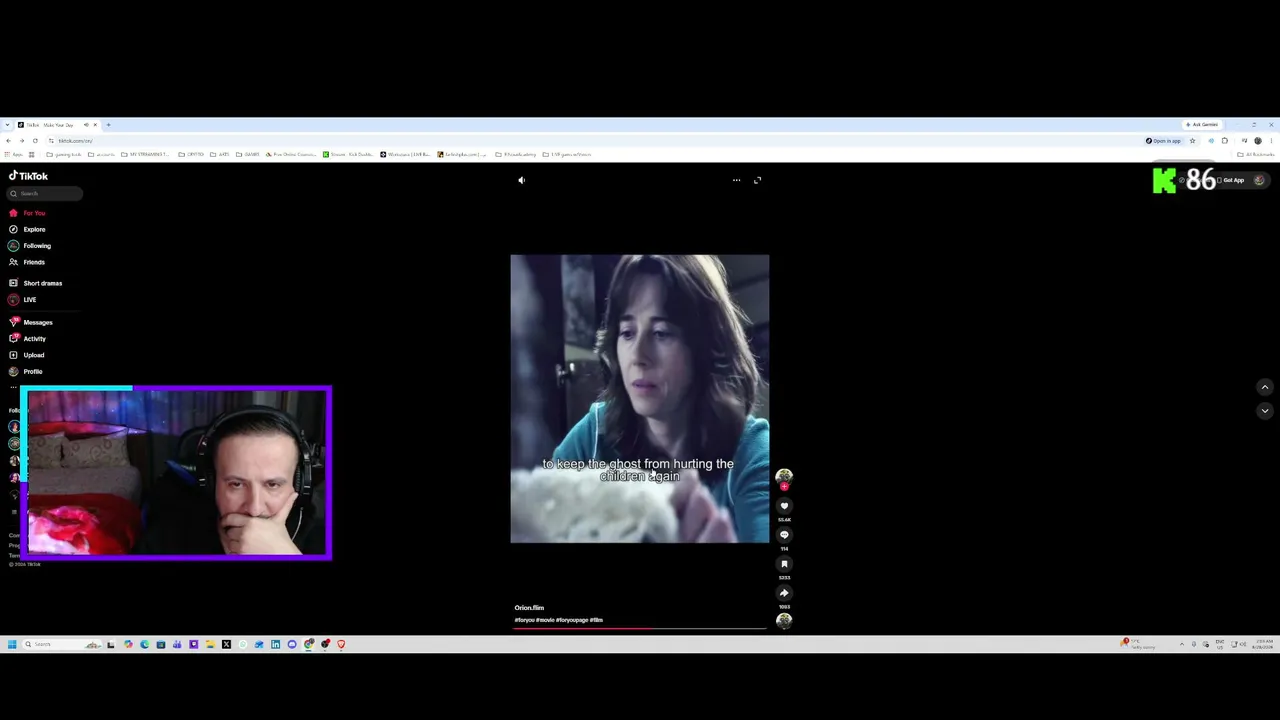Screen dimensions: 1280x720
Task: Click the Ask Gemini button
Action: click(x=1202, y=125)
